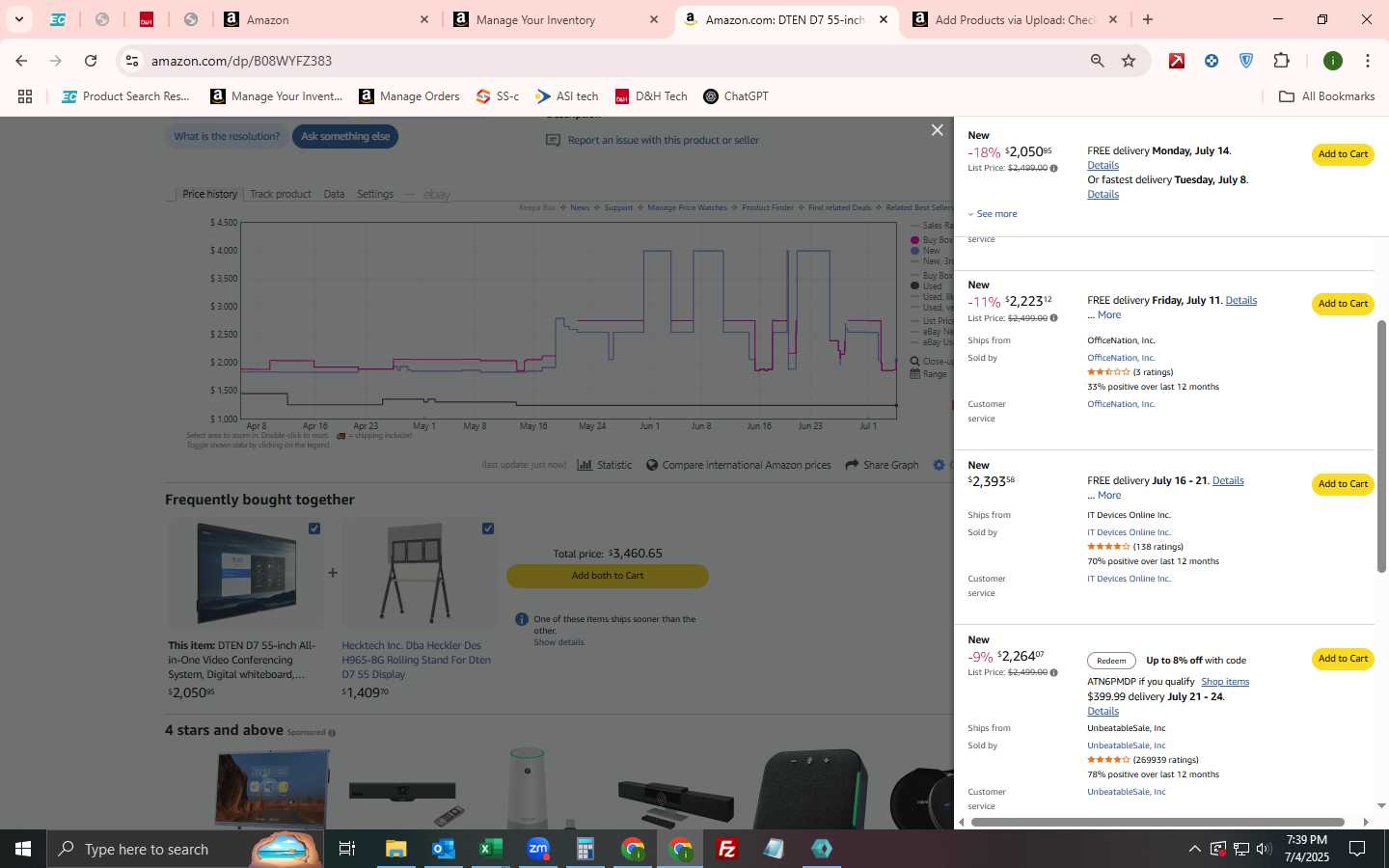Click the address bar URL
Screen dimensions: 1389x868
tap(241, 61)
